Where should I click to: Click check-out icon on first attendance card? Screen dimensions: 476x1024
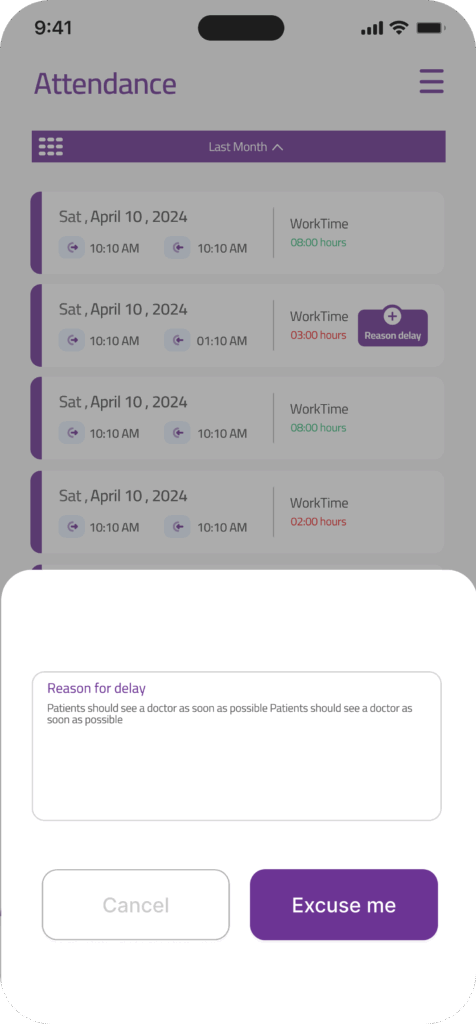(177, 248)
